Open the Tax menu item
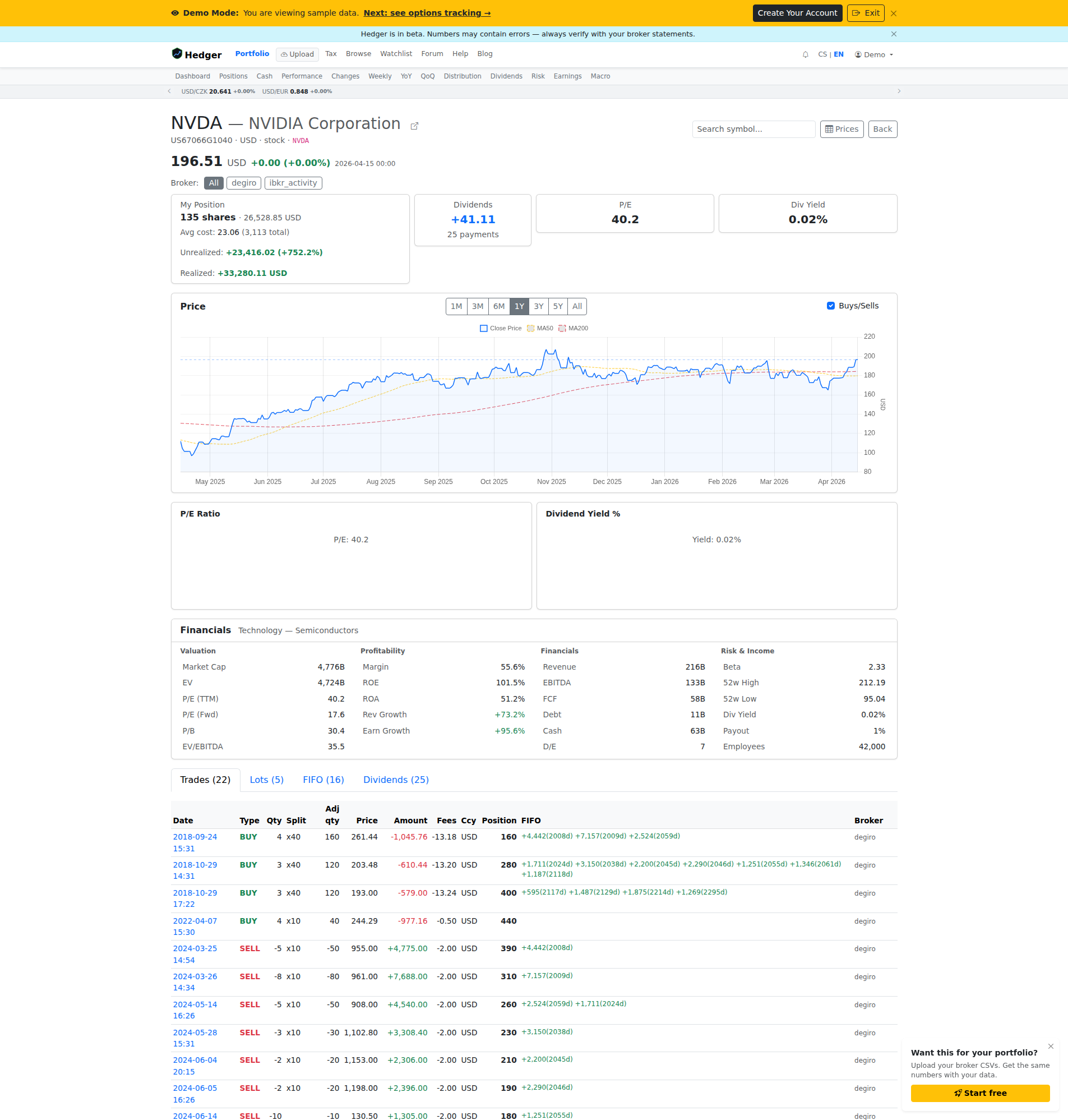This screenshot has width=1068, height=1120. (x=331, y=54)
